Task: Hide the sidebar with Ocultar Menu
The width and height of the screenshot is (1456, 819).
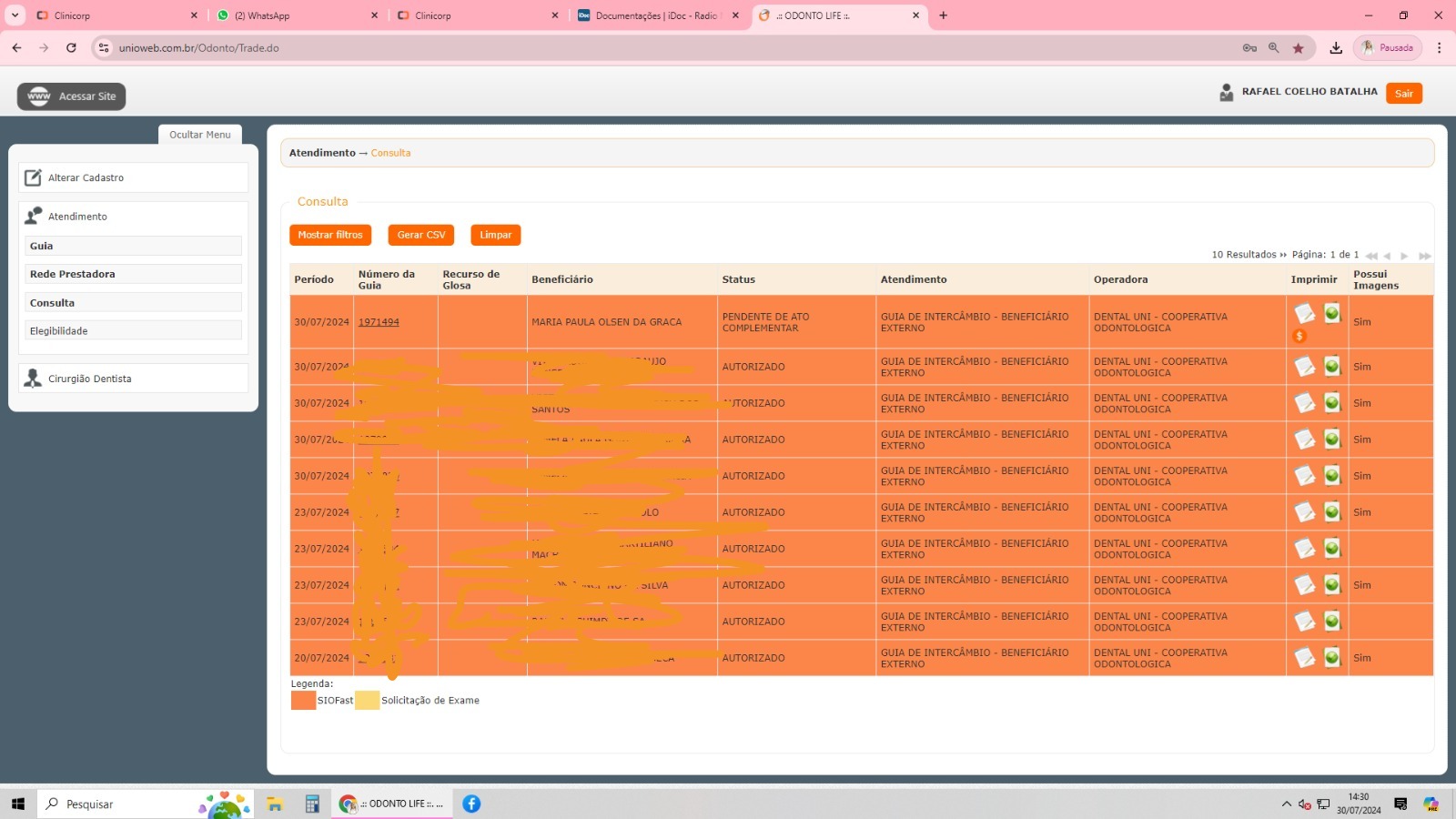Action: [x=200, y=135]
